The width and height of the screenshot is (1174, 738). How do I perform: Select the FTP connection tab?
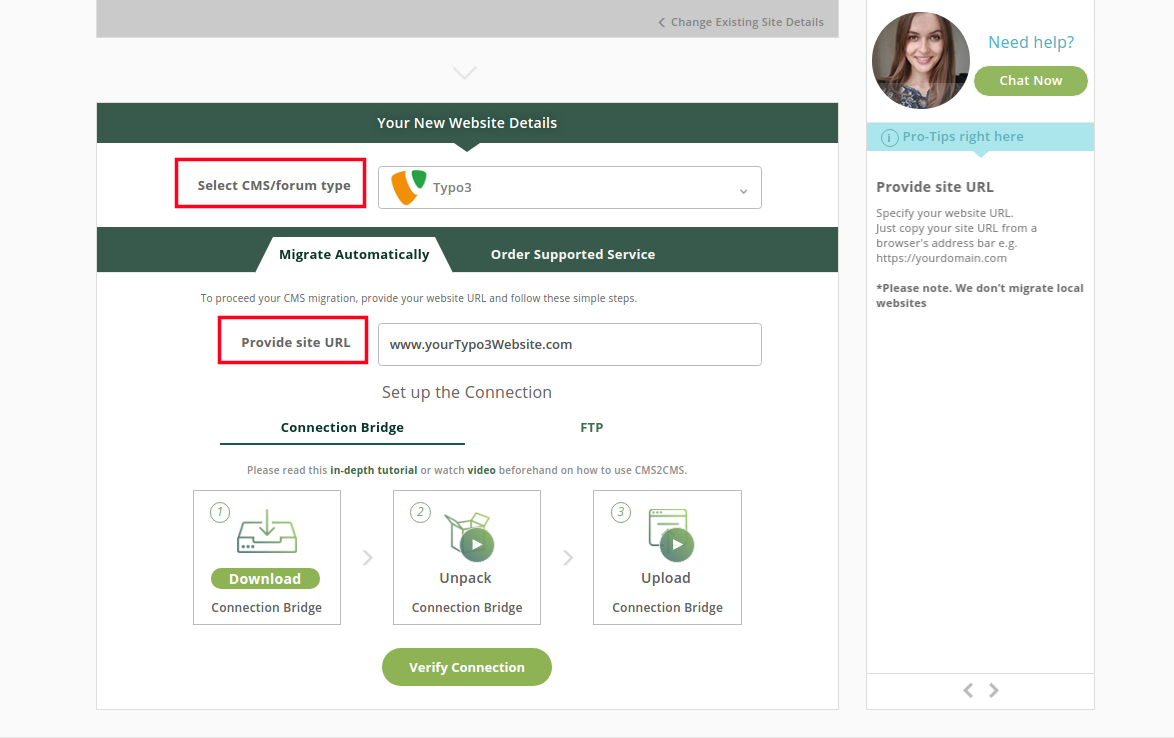click(591, 427)
